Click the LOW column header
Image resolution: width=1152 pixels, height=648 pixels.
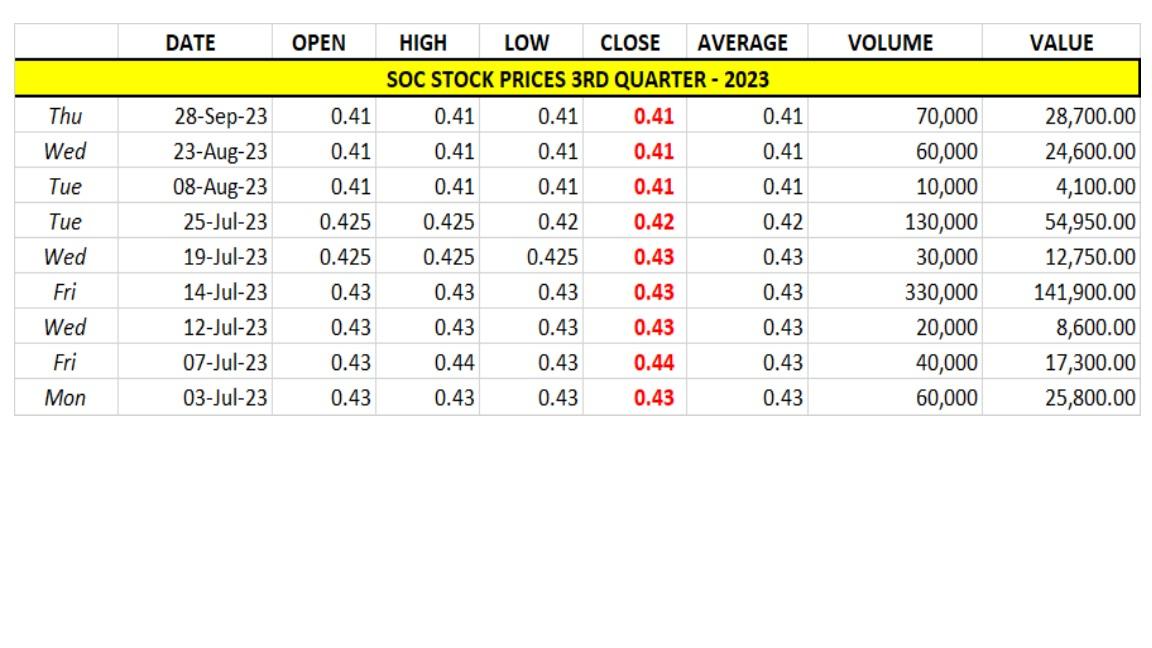click(526, 42)
